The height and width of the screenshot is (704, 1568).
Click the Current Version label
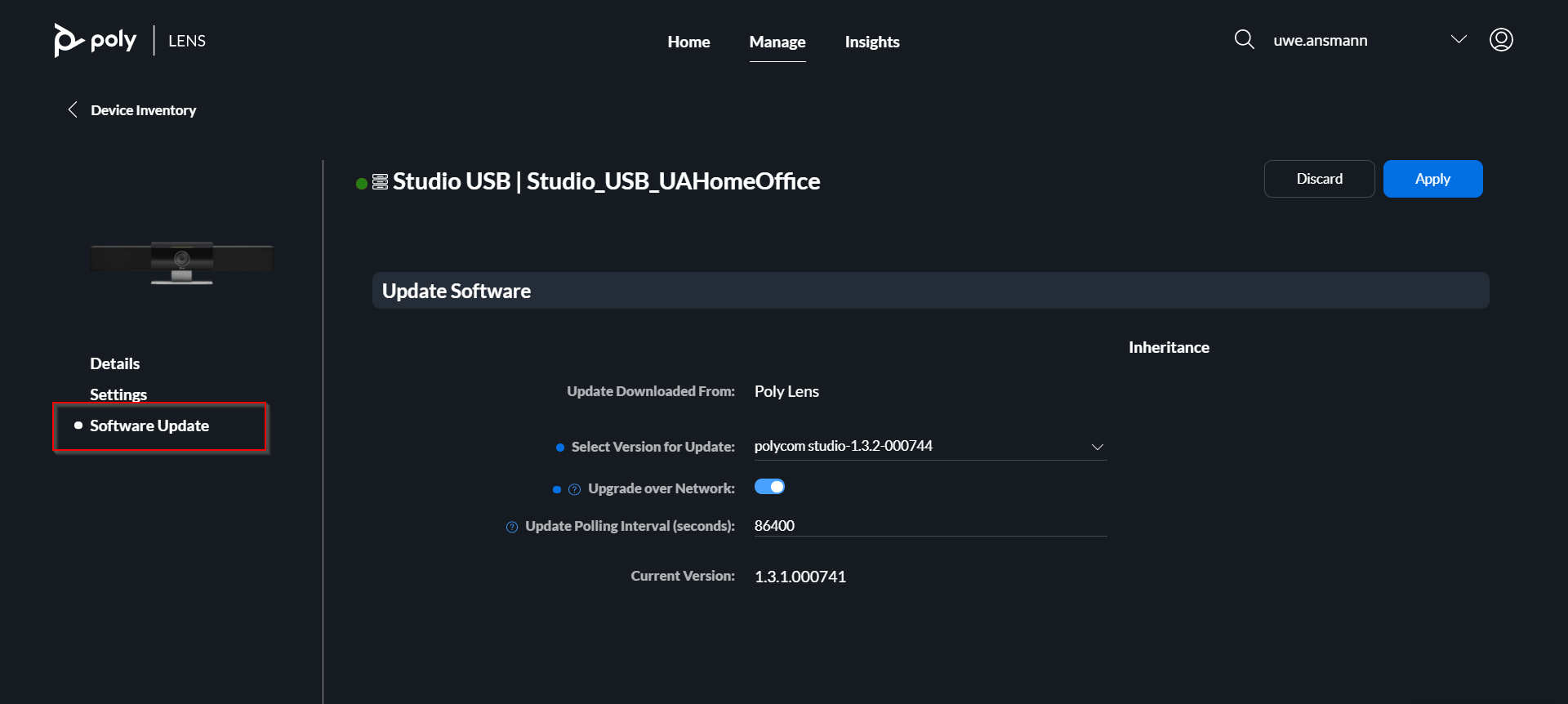683,576
